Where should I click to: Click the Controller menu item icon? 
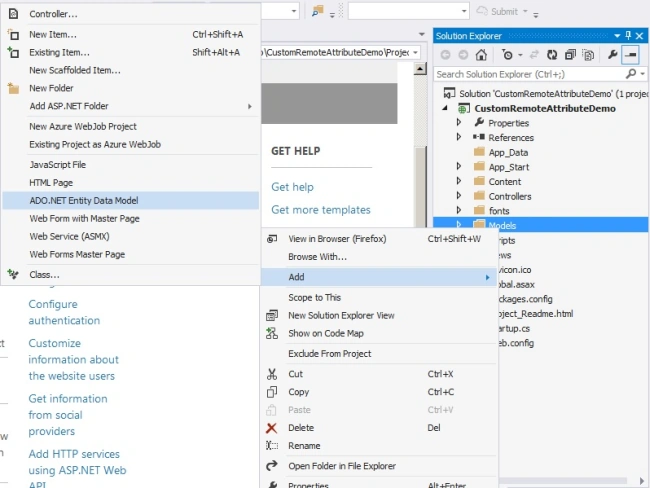(13, 14)
